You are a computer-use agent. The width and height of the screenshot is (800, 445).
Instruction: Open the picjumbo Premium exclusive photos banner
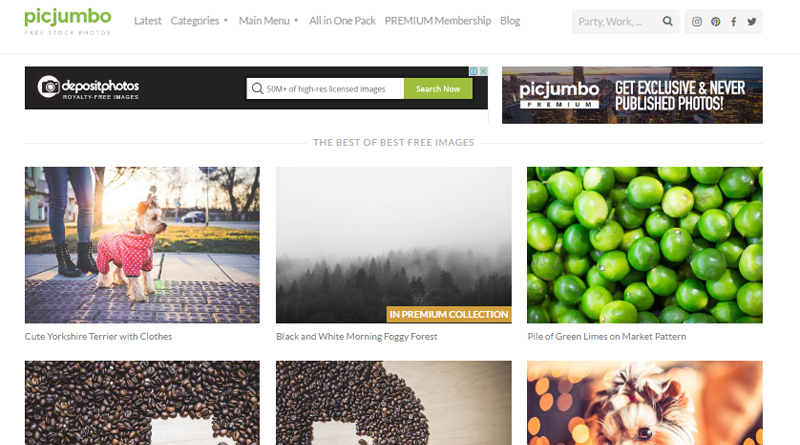point(632,95)
